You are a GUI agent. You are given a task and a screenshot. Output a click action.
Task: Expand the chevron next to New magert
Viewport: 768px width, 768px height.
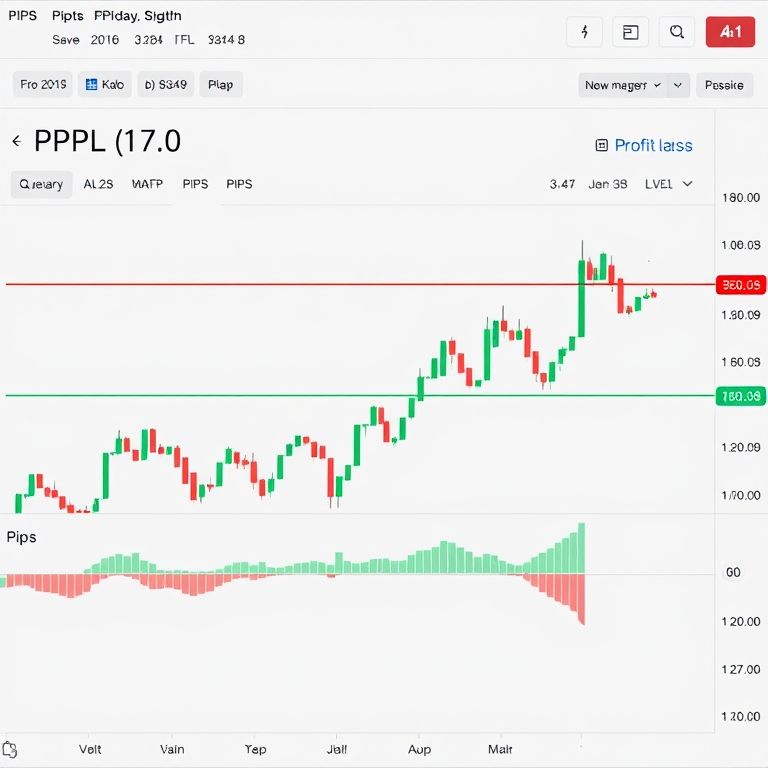click(x=679, y=85)
